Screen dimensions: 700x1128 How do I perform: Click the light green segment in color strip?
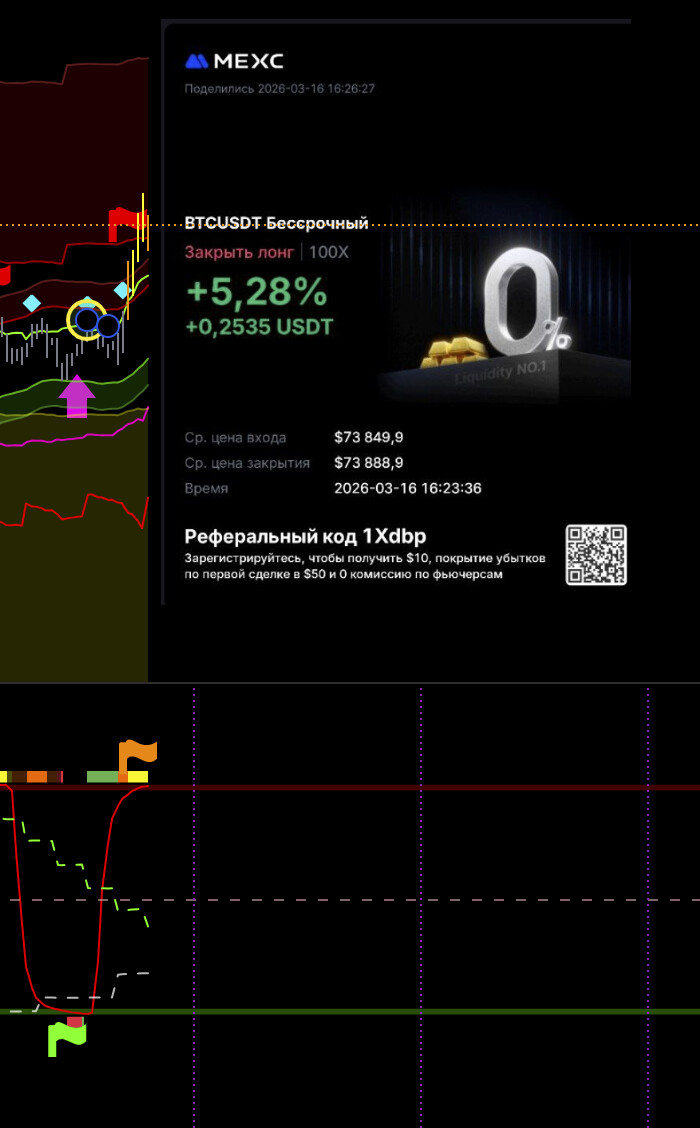tap(102, 776)
